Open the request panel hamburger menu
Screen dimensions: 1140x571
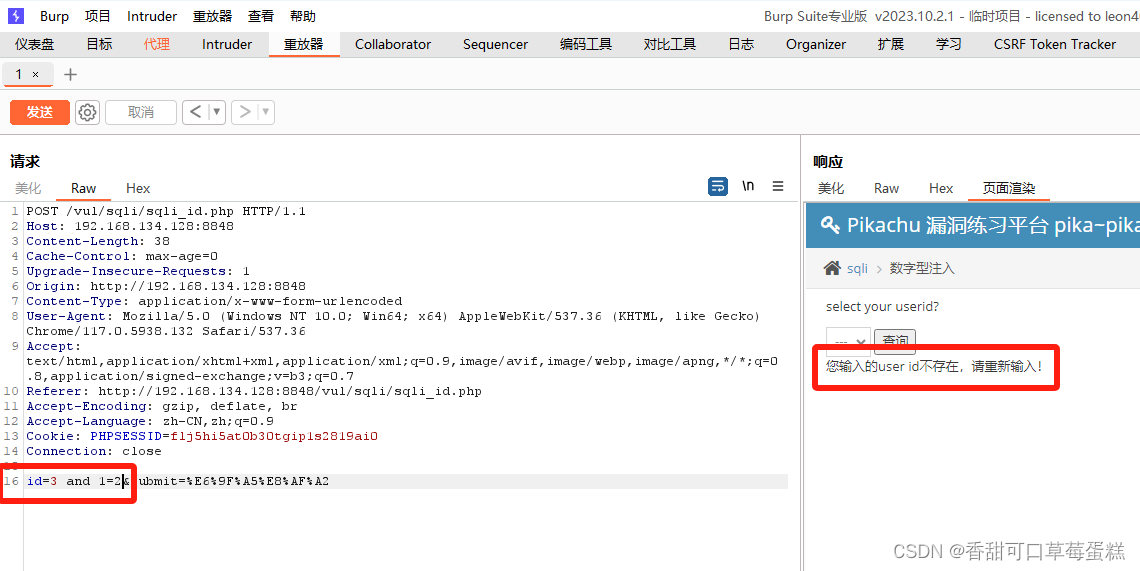[778, 186]
